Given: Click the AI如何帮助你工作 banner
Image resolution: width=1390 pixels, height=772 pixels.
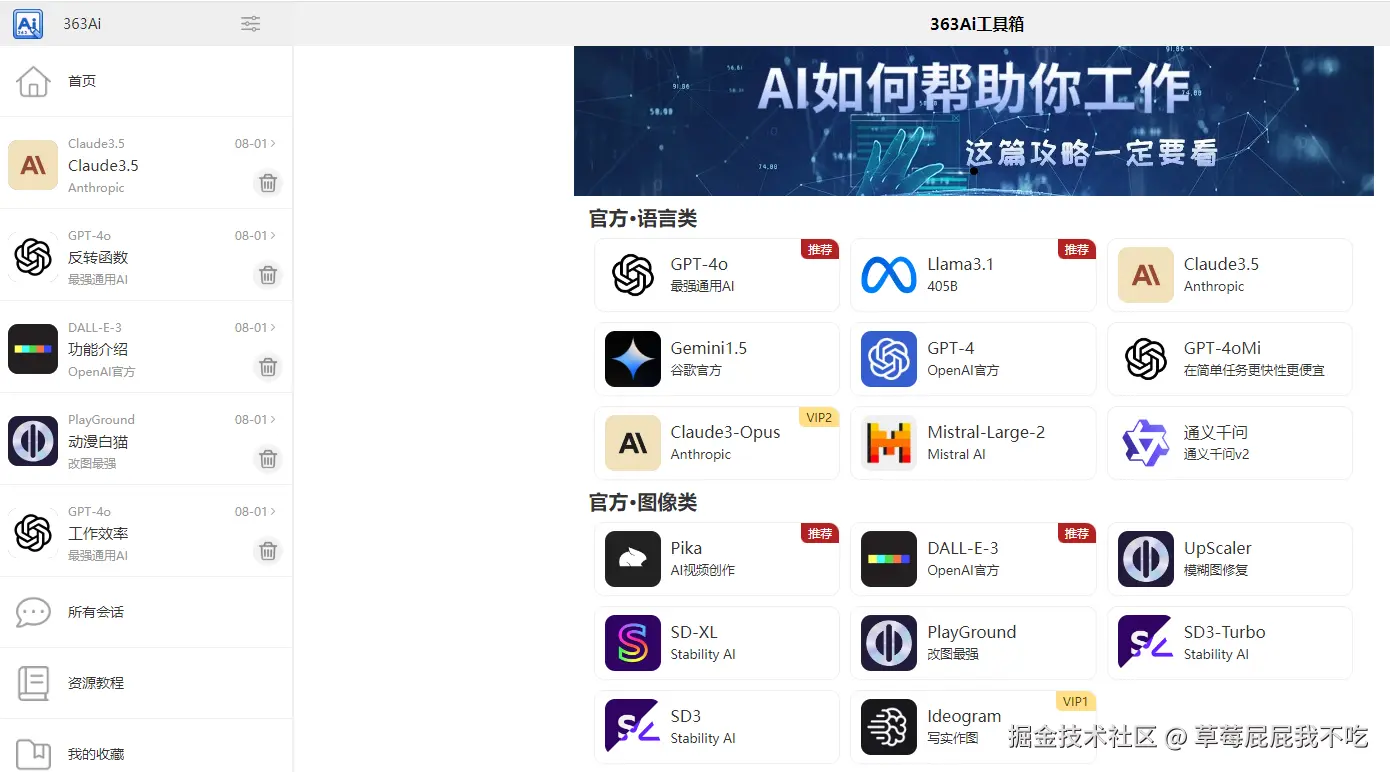Looking at the screenshot, I should pos(974,121).
